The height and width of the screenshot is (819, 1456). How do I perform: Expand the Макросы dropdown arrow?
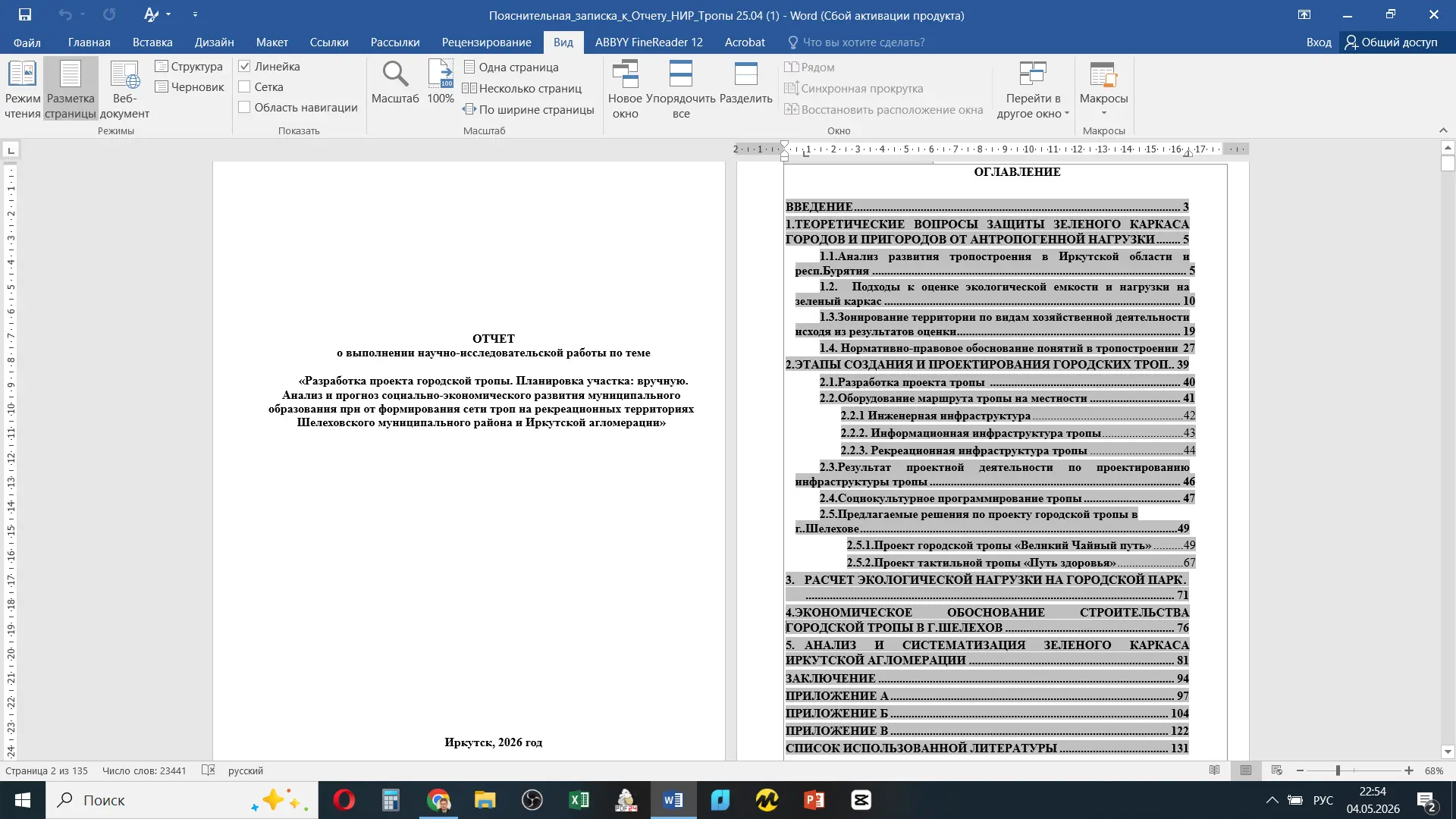[x=1104, y=113]
